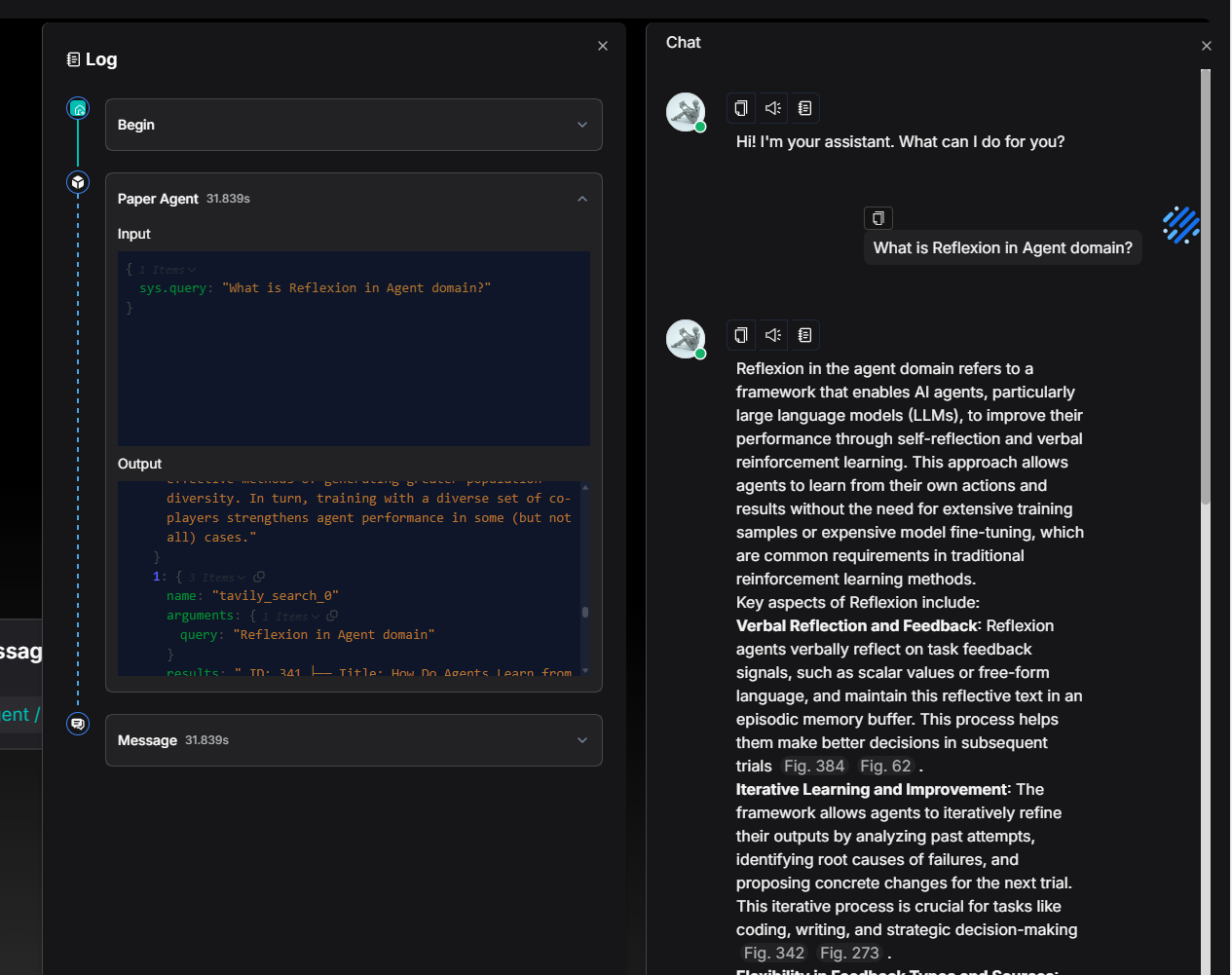Open the Fig. 384 citation
1232x975 pixels.
click(814, 767)
